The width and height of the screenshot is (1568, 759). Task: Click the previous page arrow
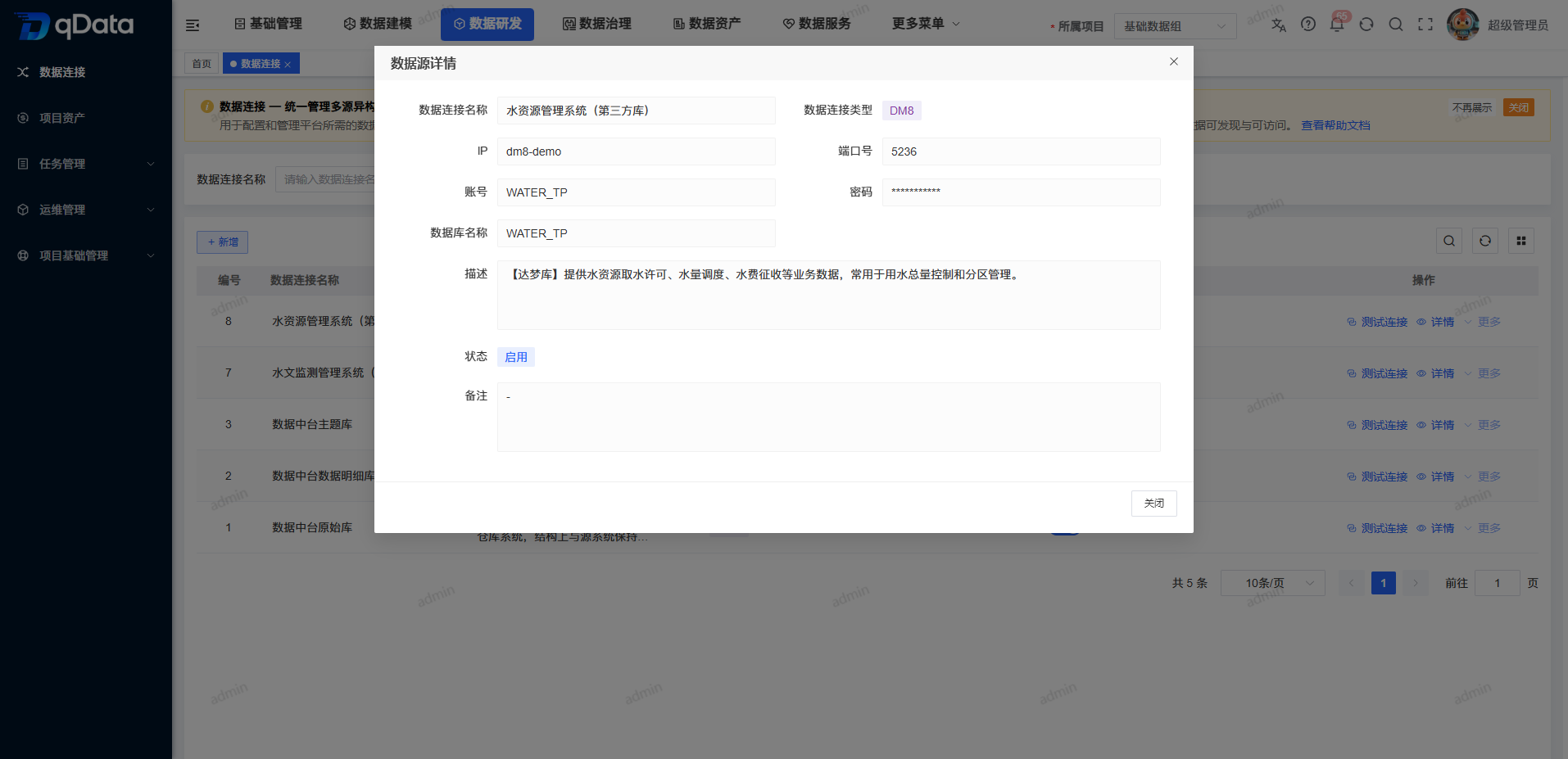coord(1352,583)
